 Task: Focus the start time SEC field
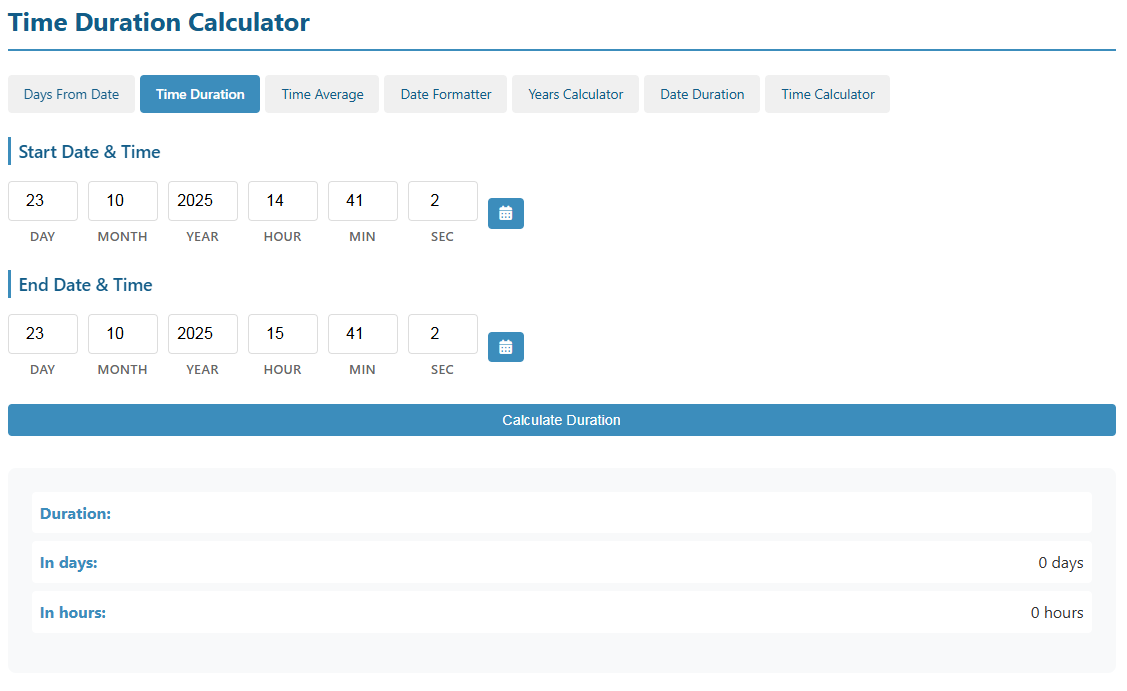(443, 201)
